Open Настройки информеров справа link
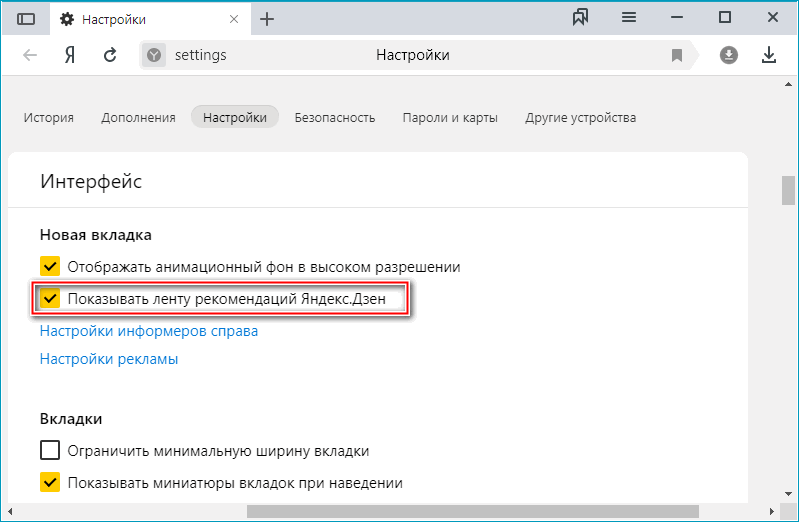 click(x=149, y=331)
